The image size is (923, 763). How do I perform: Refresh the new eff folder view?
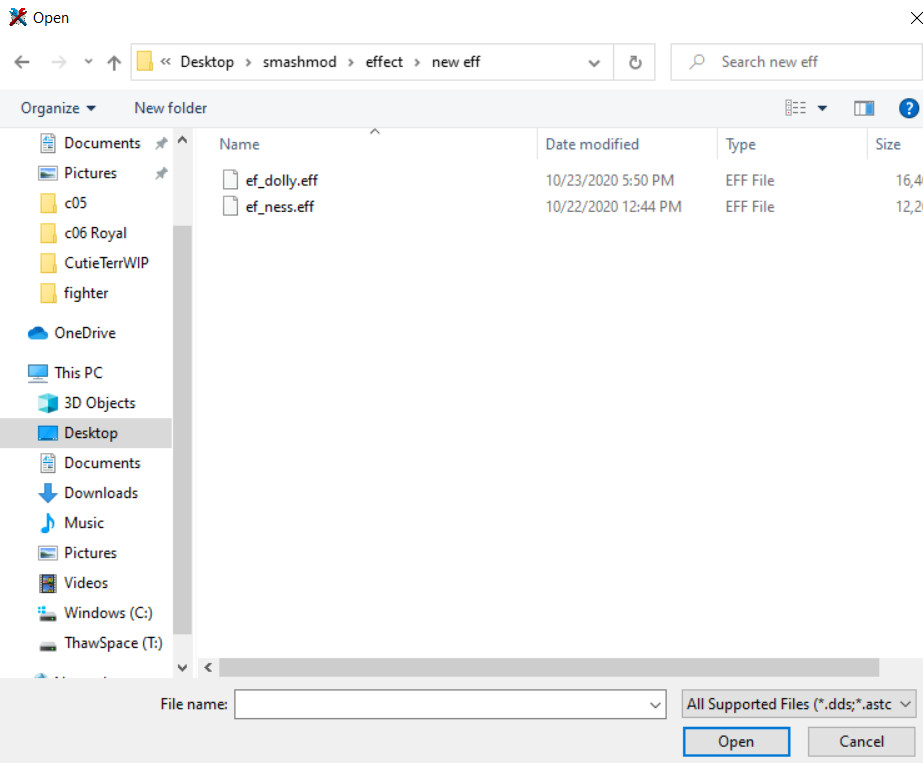click(x=634, y=62)
